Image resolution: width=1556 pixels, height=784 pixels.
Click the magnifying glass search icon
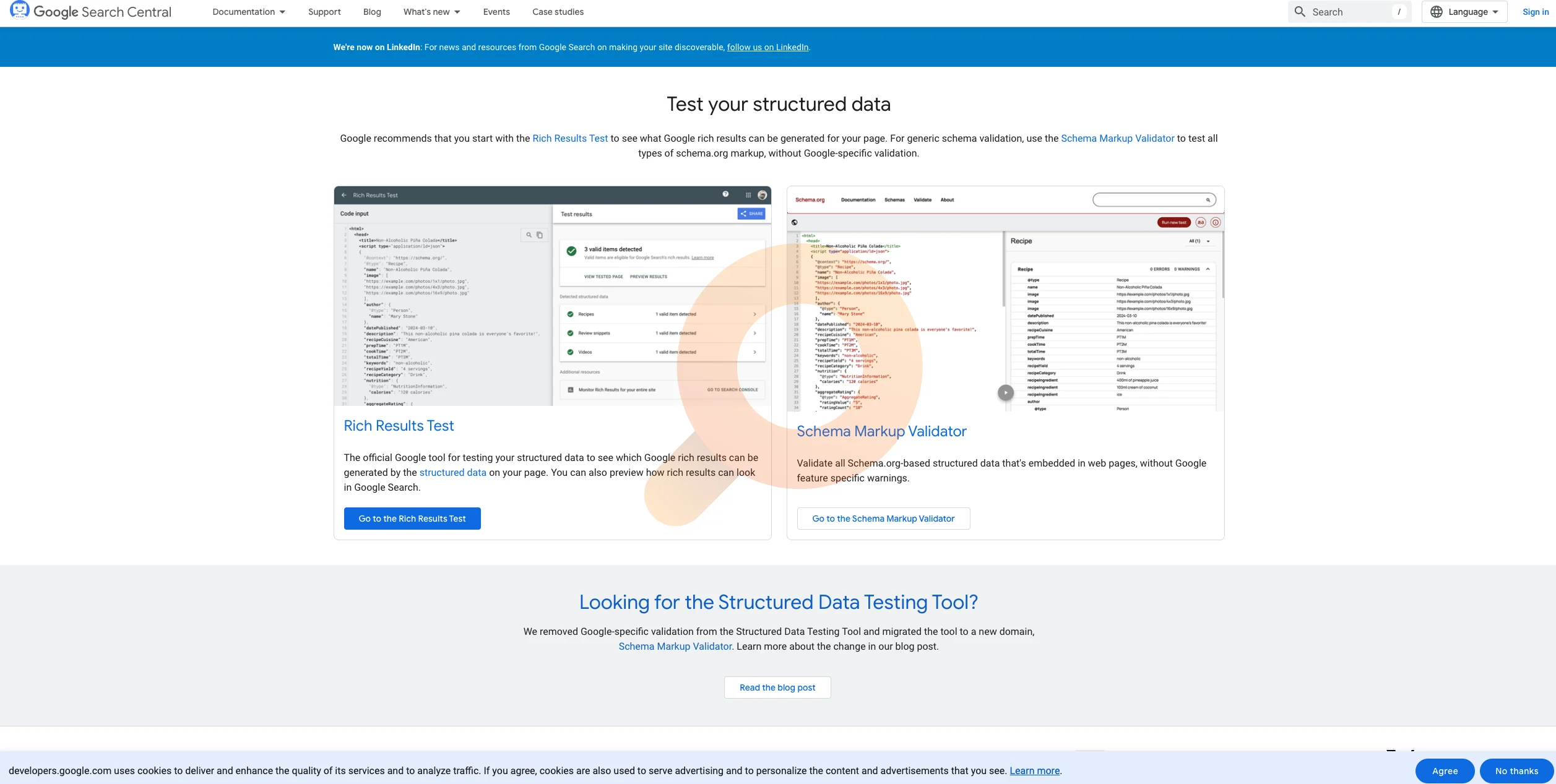click(x=1300, y=12)
